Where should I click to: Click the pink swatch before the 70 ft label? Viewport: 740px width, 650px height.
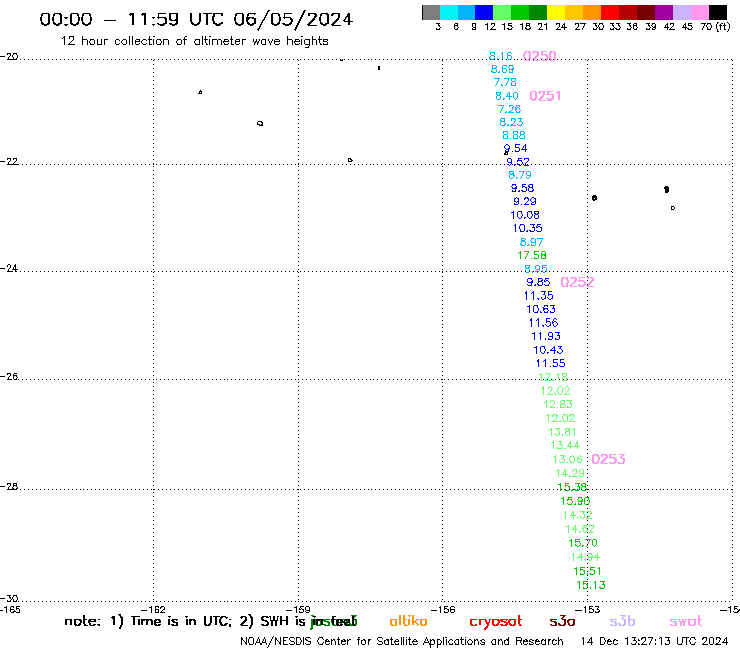tap(700, 12)
